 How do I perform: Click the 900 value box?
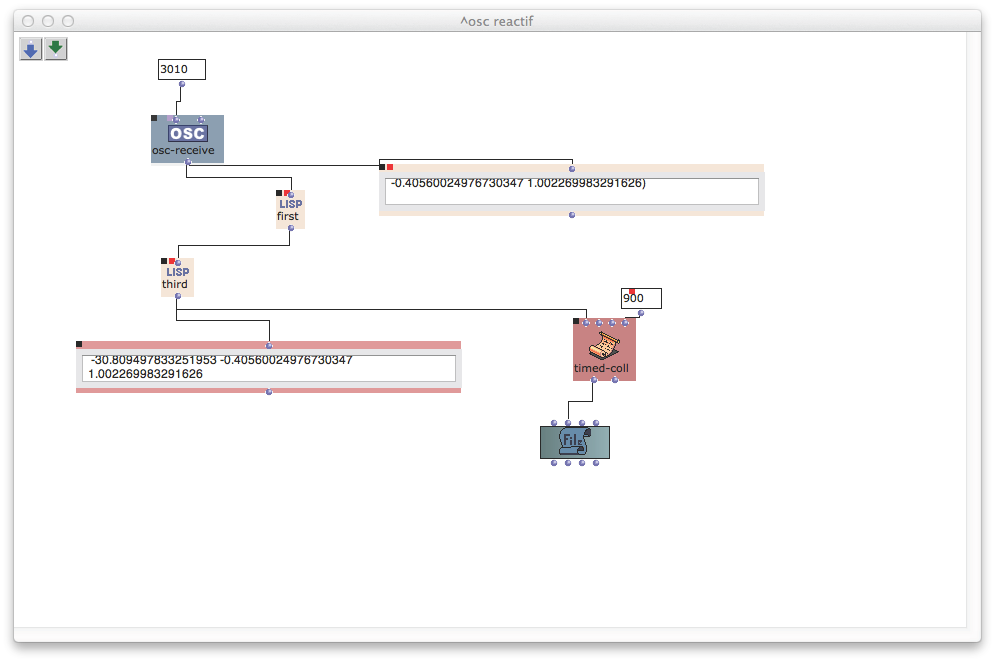(x=641, y=298)
